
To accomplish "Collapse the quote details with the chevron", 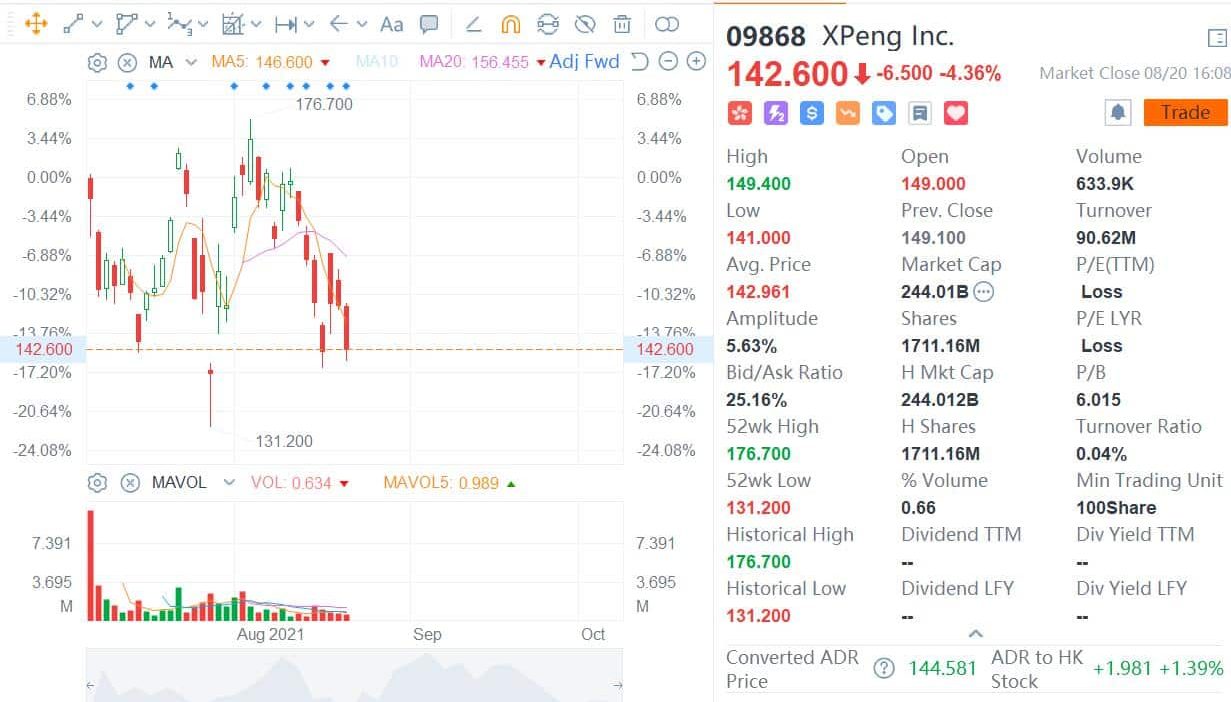I will click(x=976, y=634).
